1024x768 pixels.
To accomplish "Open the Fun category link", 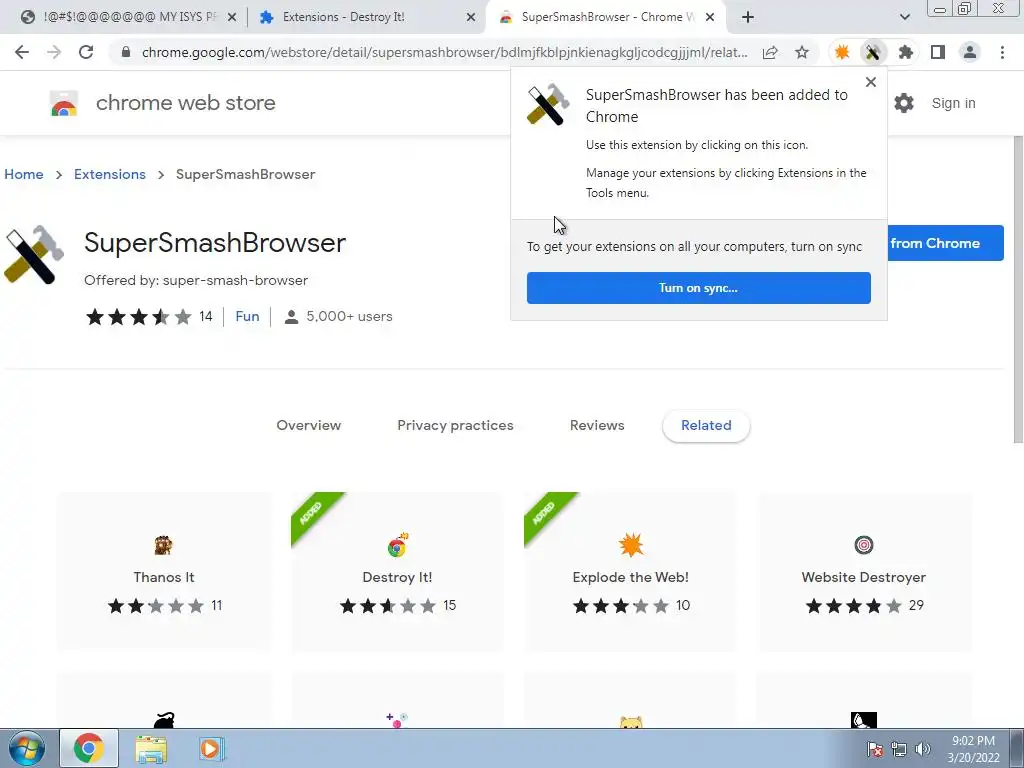I will pos(248,317).
